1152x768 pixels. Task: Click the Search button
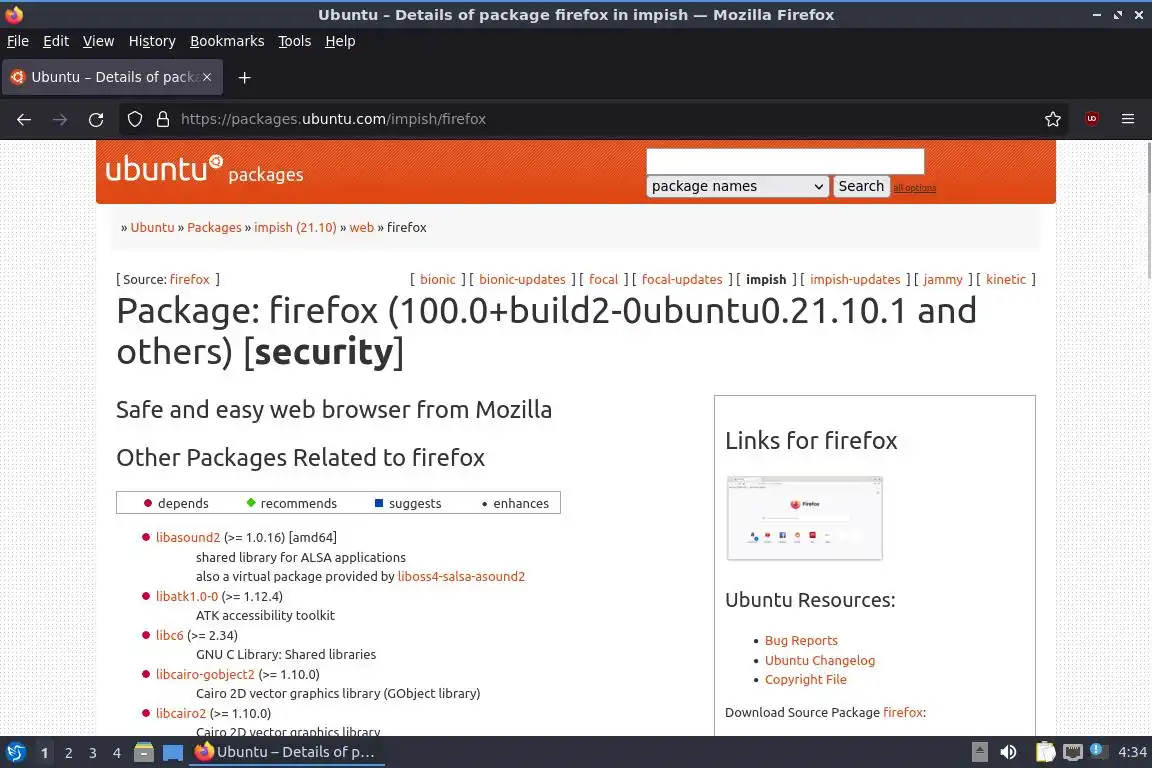point(861,187)
